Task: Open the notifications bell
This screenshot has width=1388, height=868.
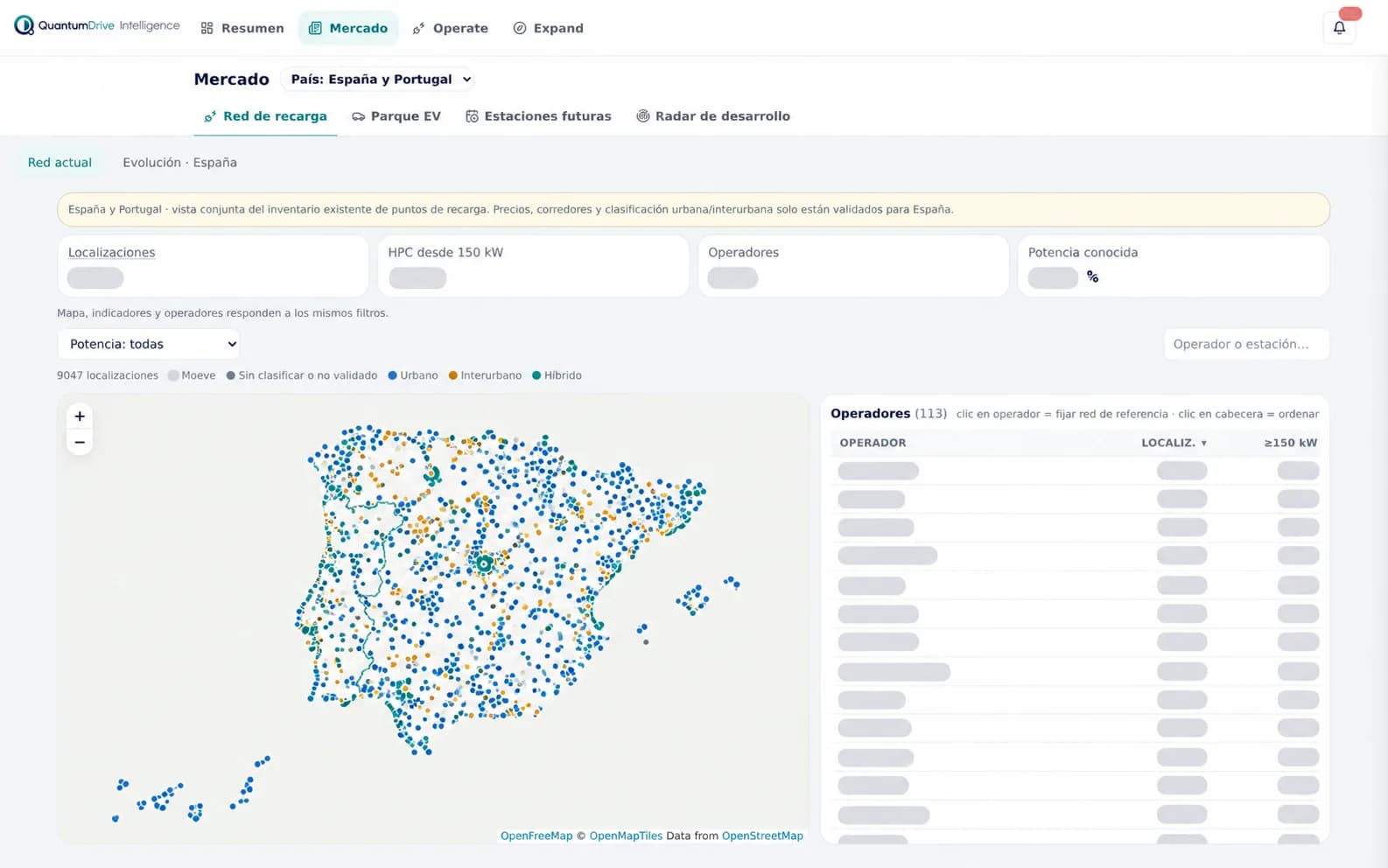Action: point(1339,27)
